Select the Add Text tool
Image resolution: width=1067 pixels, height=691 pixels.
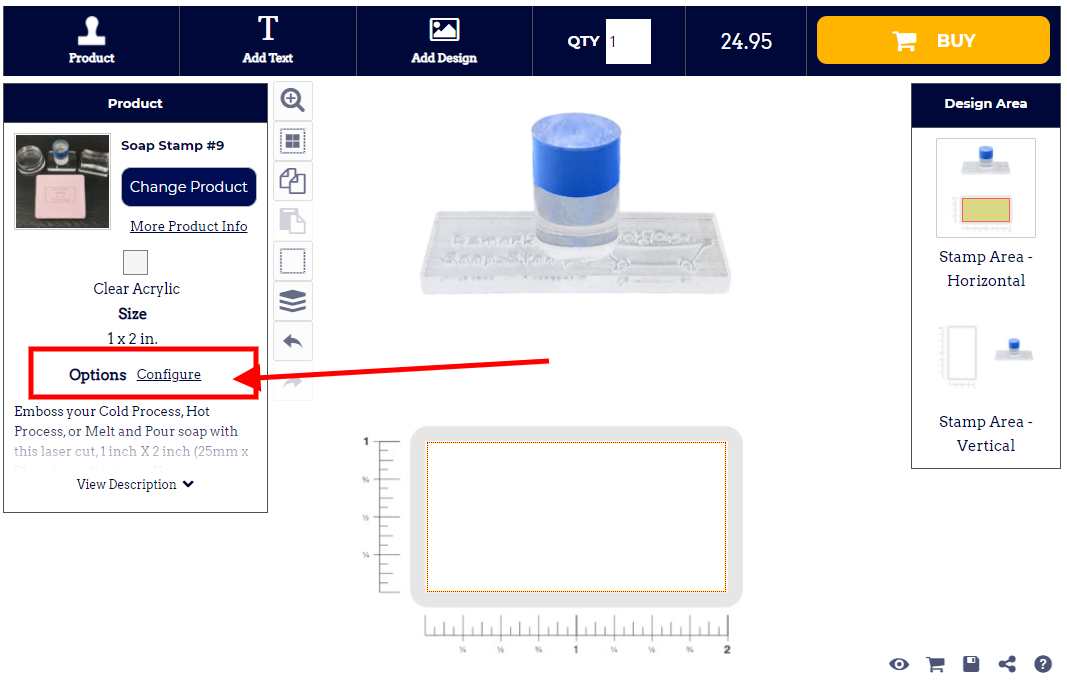pos(267,41)
